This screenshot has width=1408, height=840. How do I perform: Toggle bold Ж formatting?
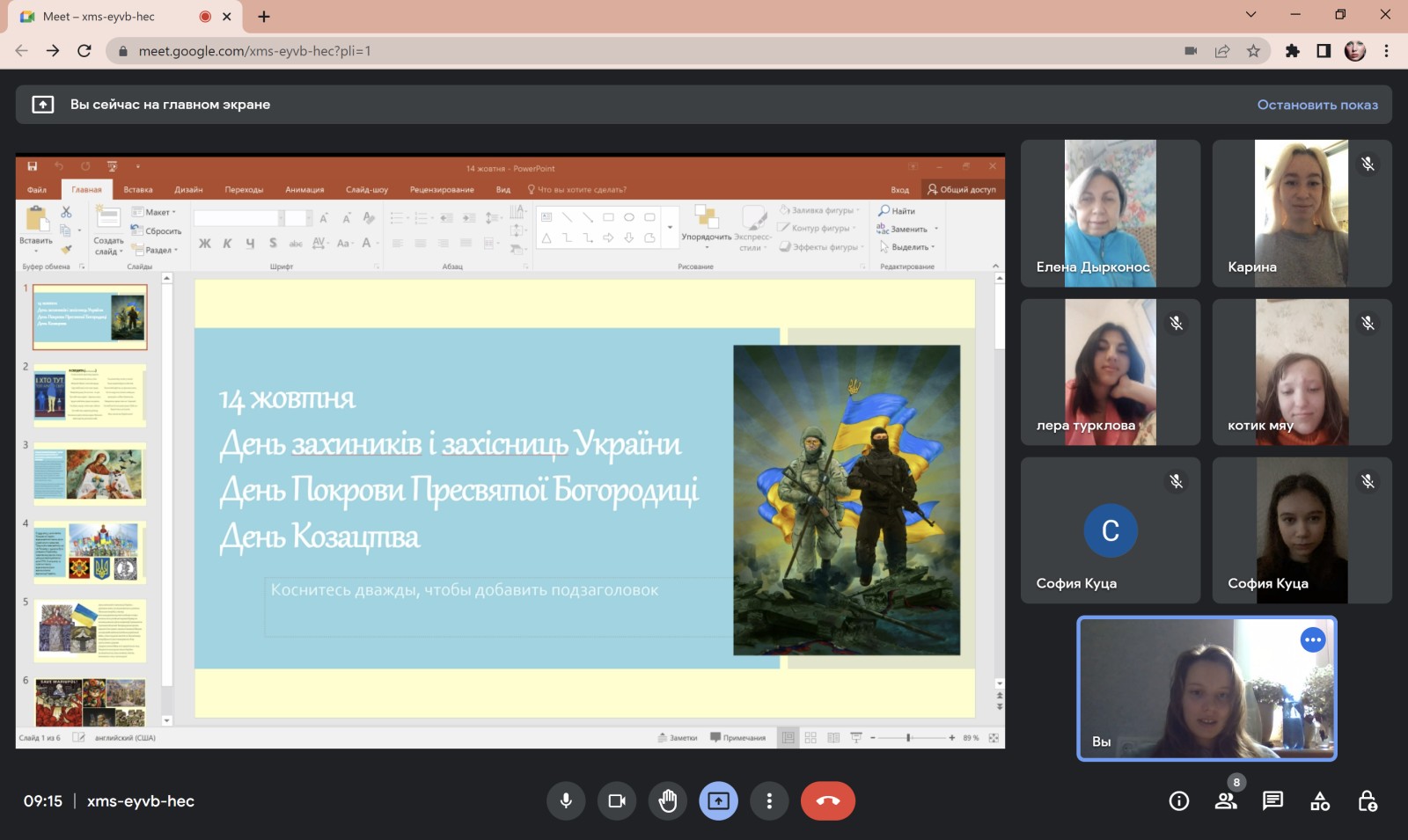click(205, 244)
